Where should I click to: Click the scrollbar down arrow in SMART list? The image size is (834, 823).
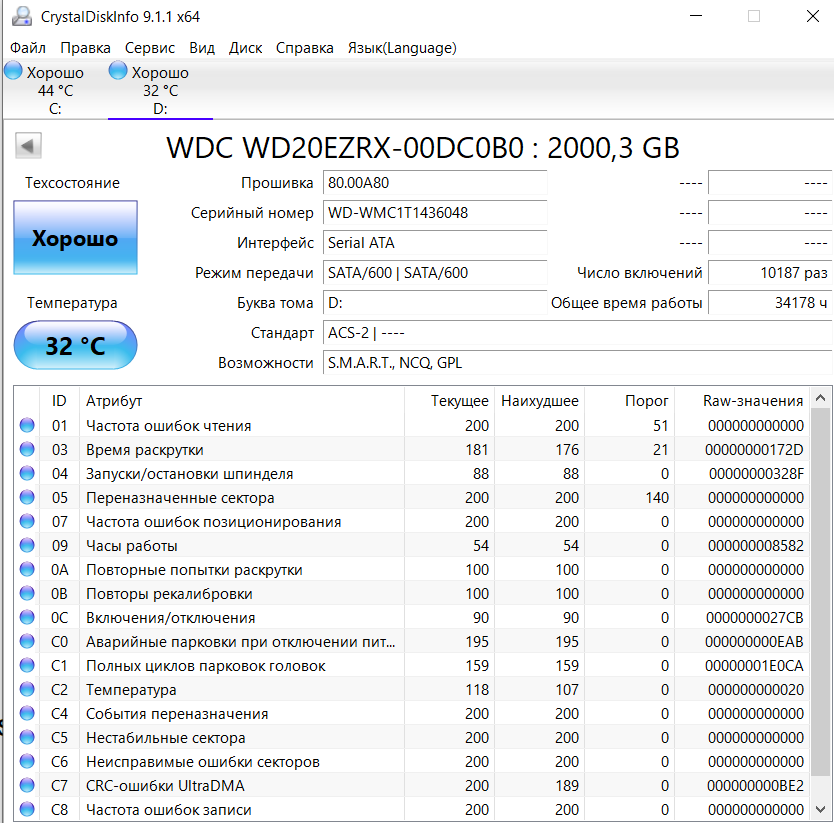click(x=820, y=810)
